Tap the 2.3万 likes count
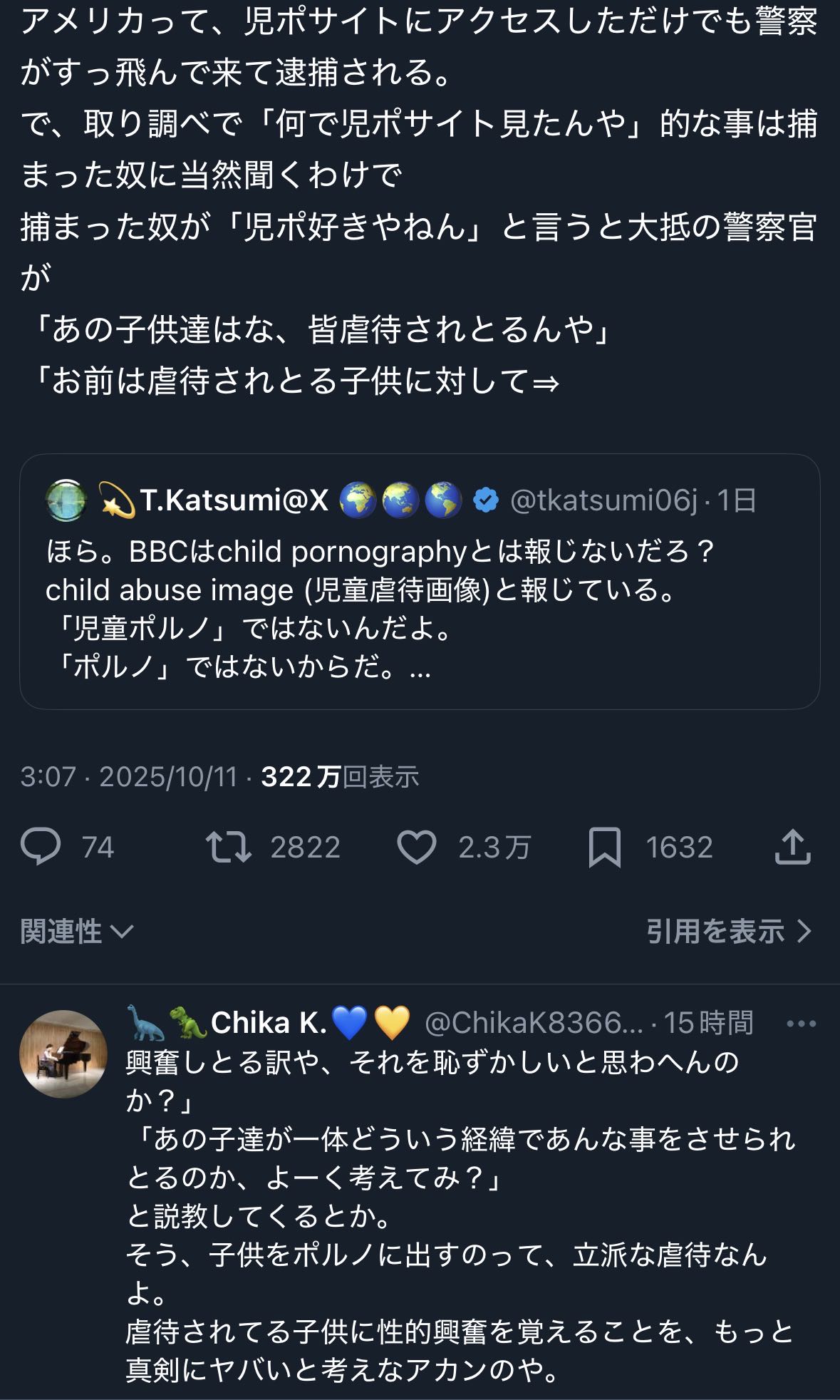This screenshot has height=1400, width=840. click(x=494, y=848)
